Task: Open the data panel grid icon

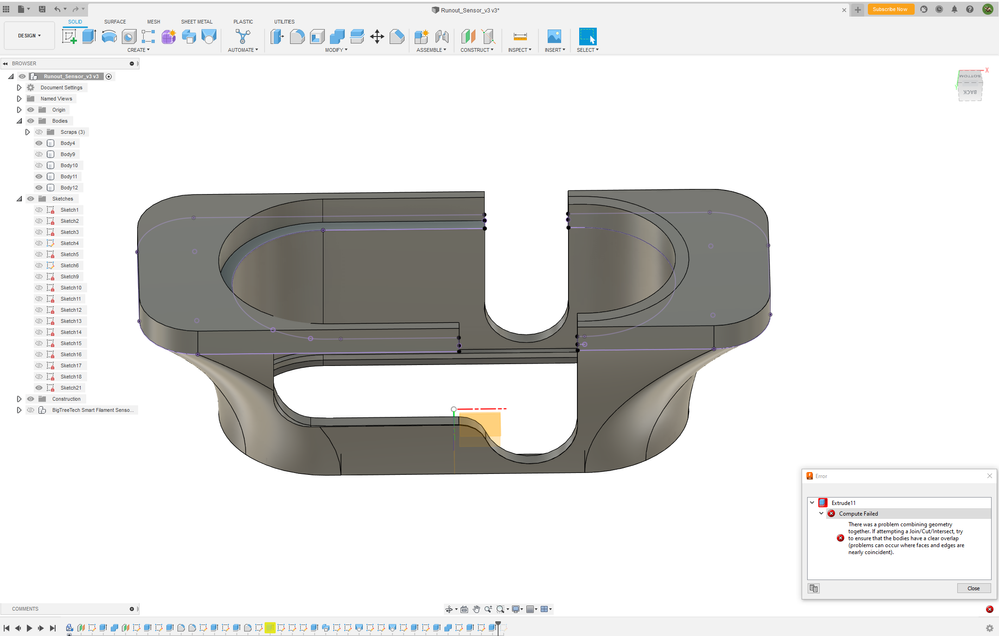Action: pos(6,9)
